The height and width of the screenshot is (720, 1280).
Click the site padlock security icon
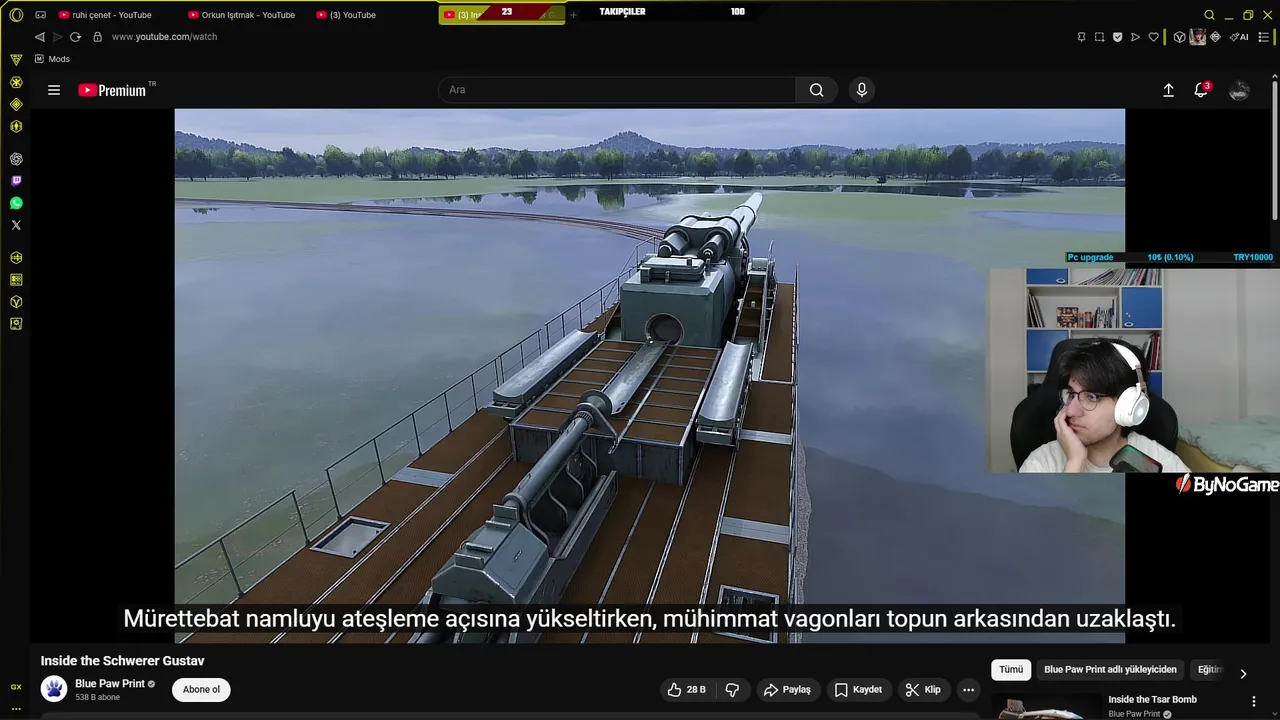click(97, 37)
